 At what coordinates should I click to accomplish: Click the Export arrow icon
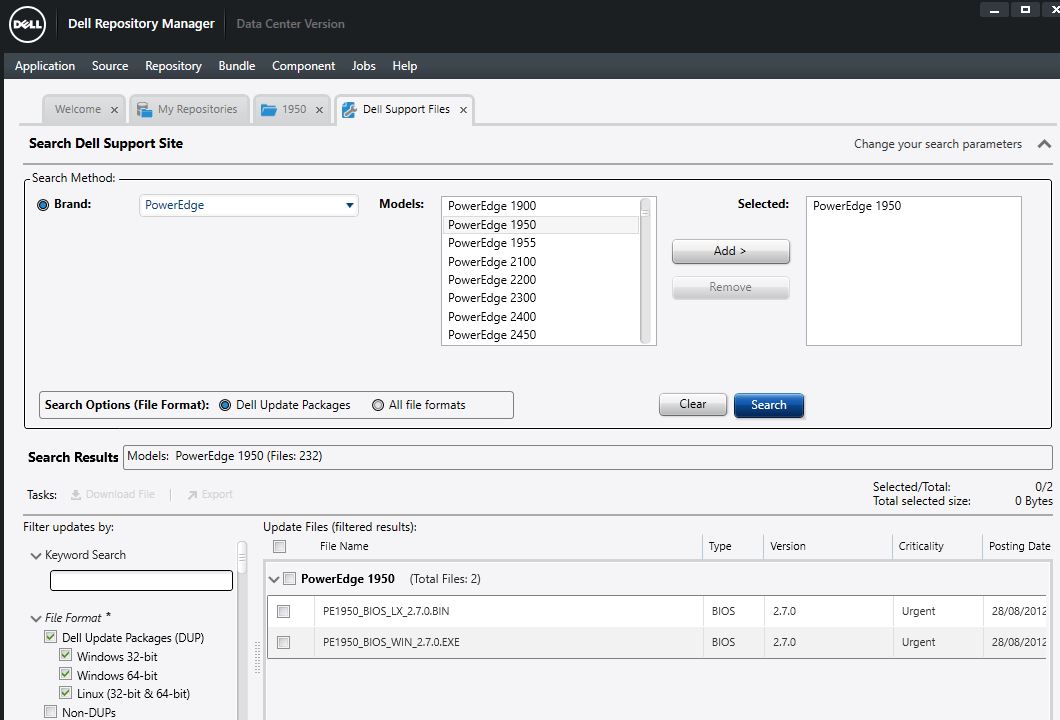coord(192,495)
